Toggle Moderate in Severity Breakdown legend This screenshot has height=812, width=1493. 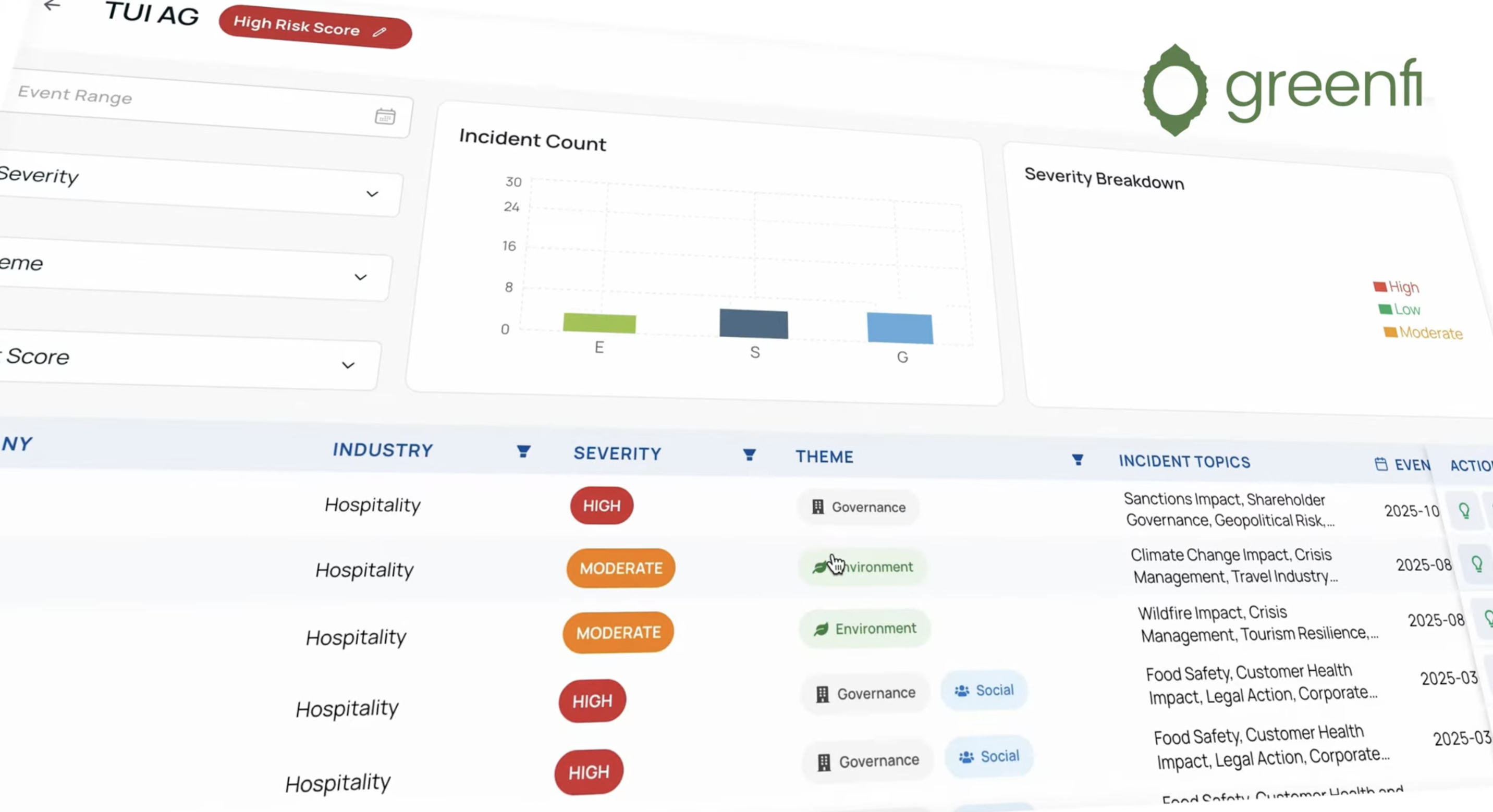tap(1423, 333)
